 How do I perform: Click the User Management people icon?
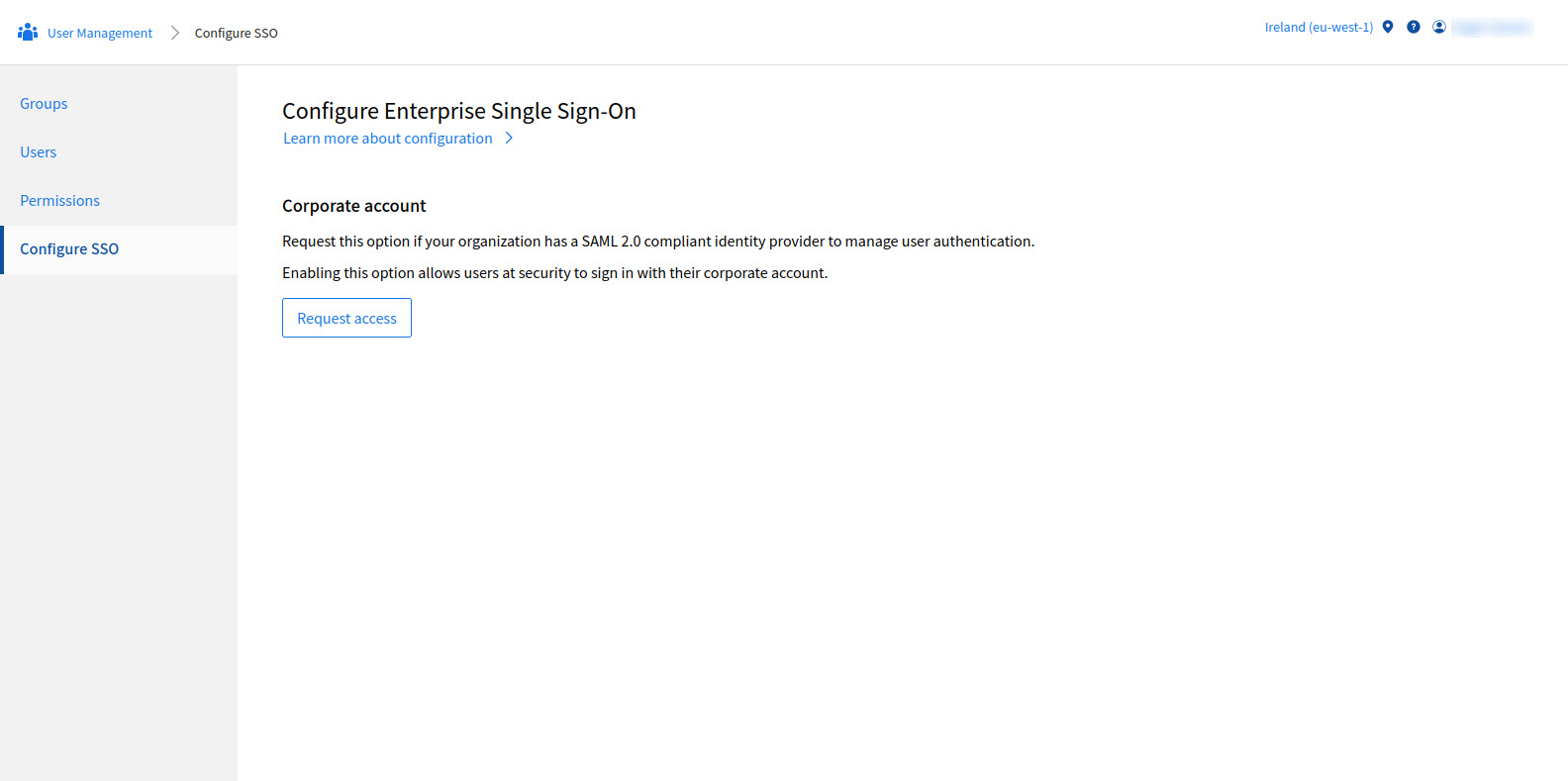[x=28, y=33]
